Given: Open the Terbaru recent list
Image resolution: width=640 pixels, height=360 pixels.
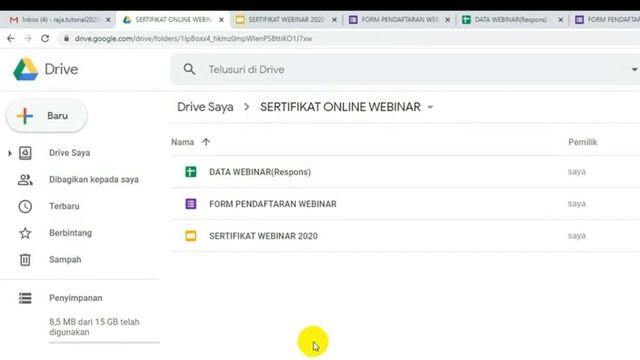Looking at the screenshot, I should click(x=64, y=207).
